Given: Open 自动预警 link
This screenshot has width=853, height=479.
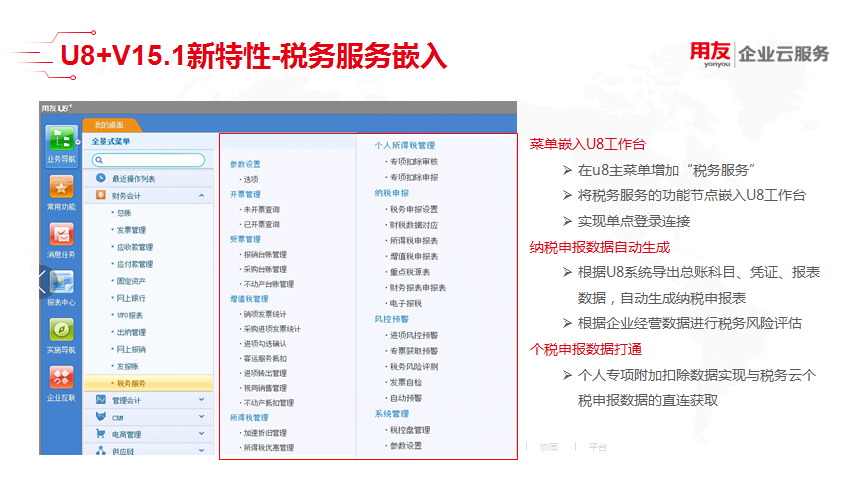Looking at the screenshot, I should (x=406, y=398).
